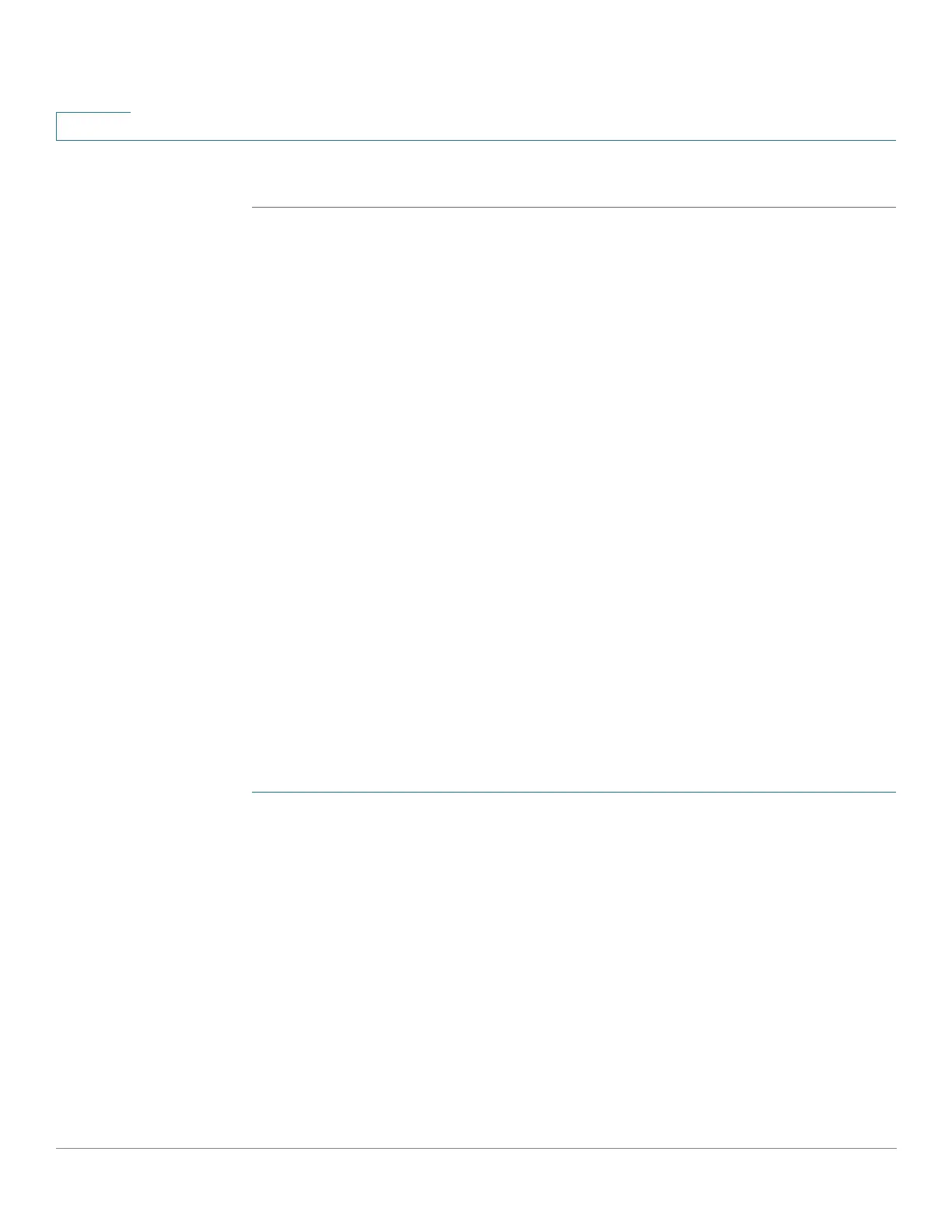Click the upper teal section divider line
The width and height of the screenshot is (952, 1232).
pos(574,207)
